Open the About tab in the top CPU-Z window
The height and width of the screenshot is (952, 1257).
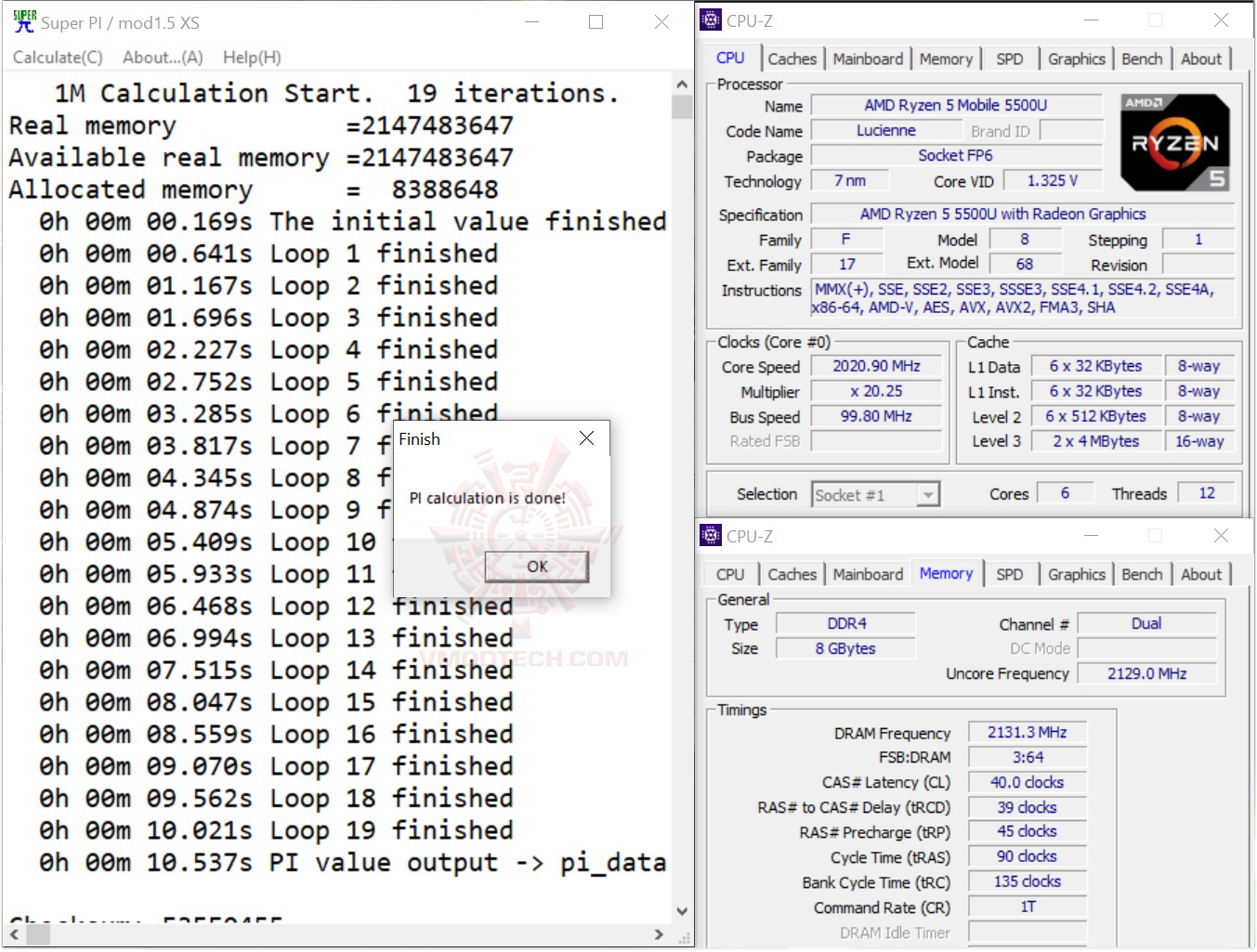tap(1201, 59)
